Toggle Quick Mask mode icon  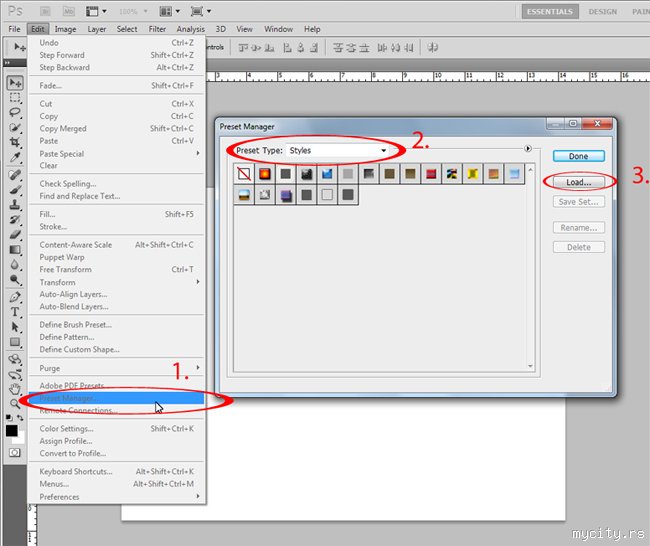coord(15,452)
